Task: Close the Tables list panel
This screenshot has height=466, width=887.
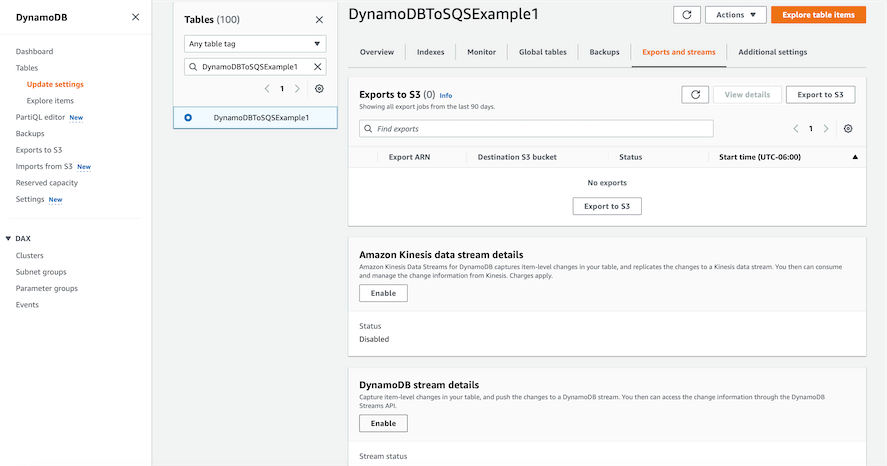Action: (319, 19)
